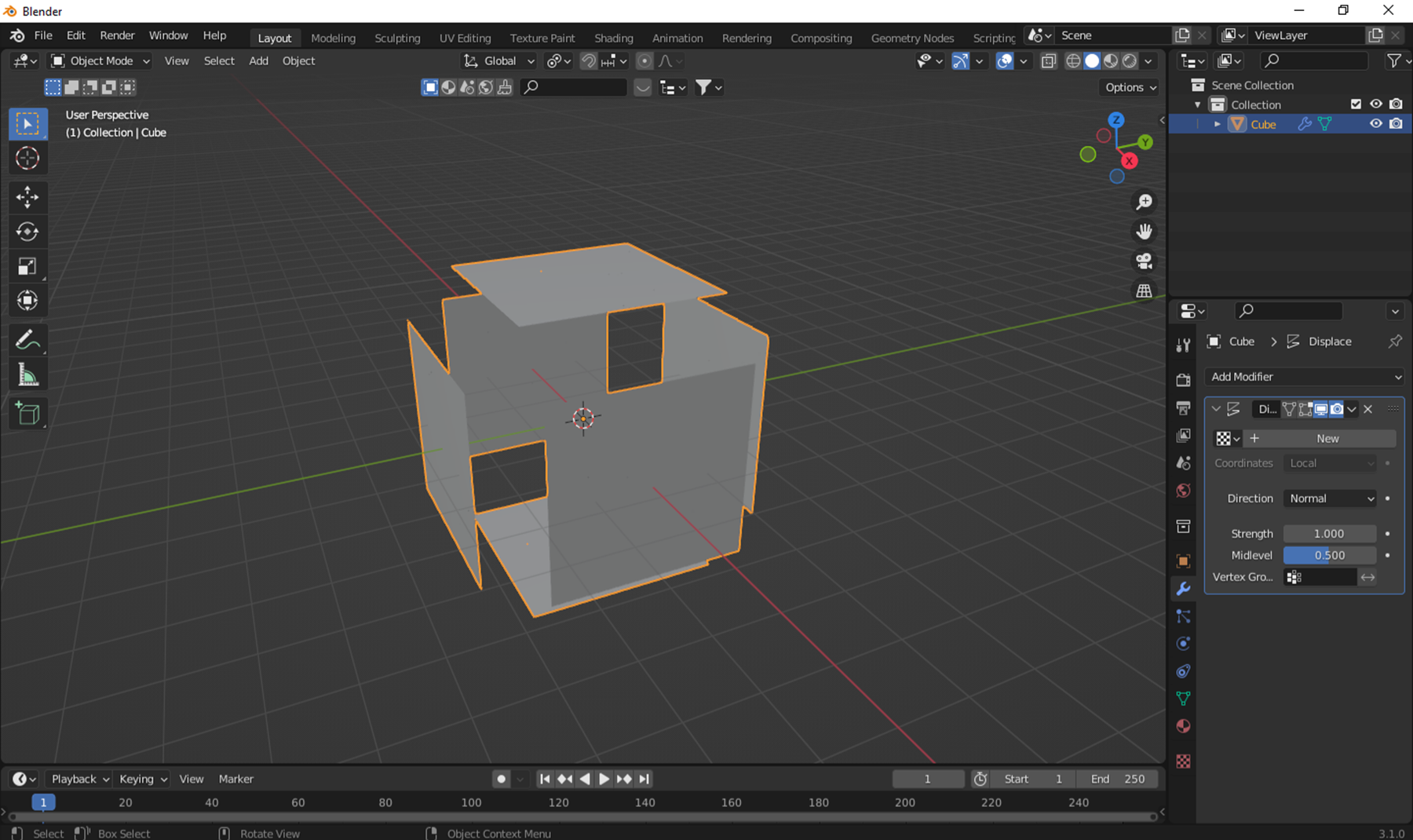Switch to wireframe viewport shading
The height and width of the screenshot is (840, 1413).
[x=1073, y=61]
